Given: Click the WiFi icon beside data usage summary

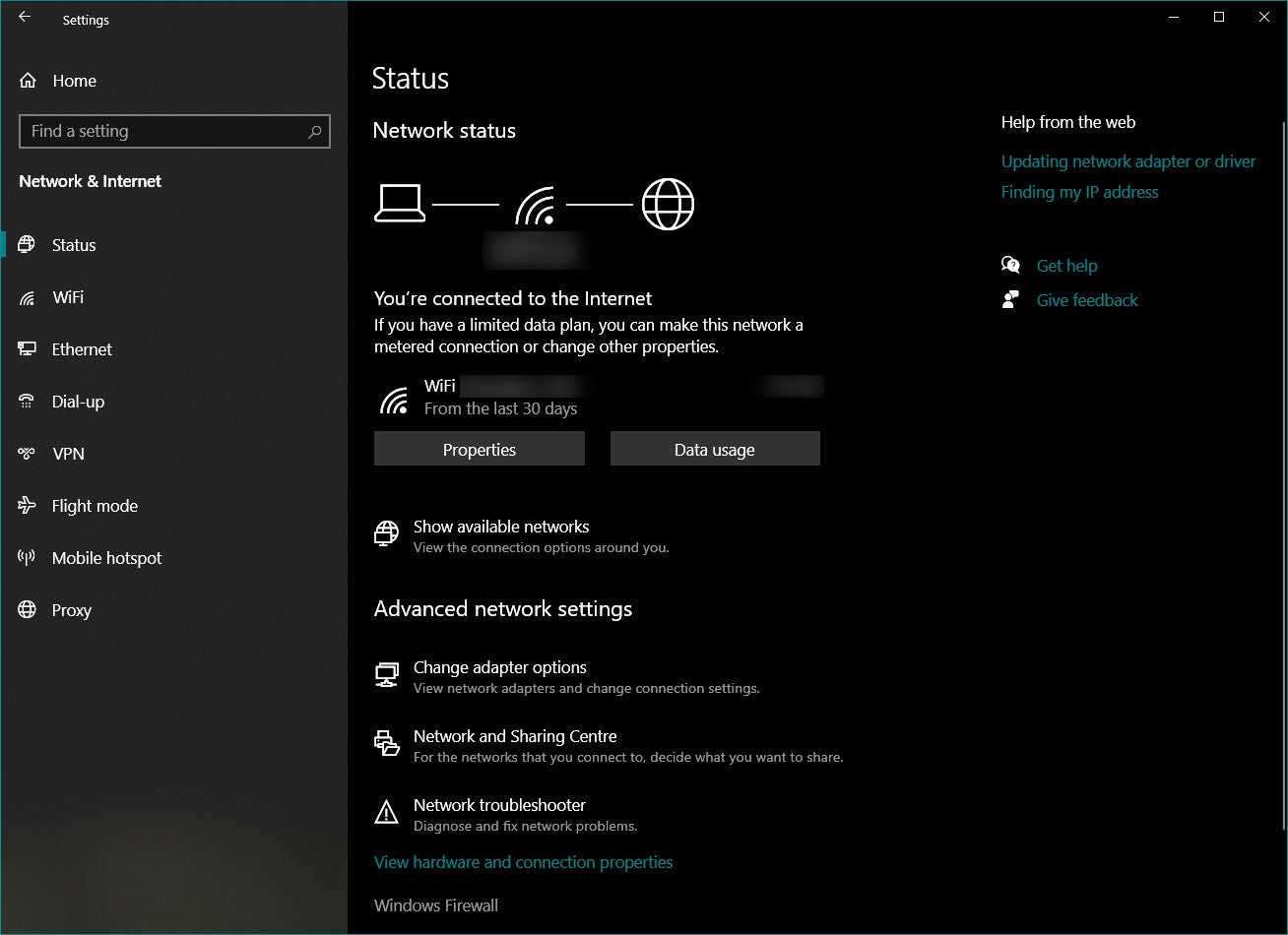Looking at the screenshot, I should click(394, 399).
